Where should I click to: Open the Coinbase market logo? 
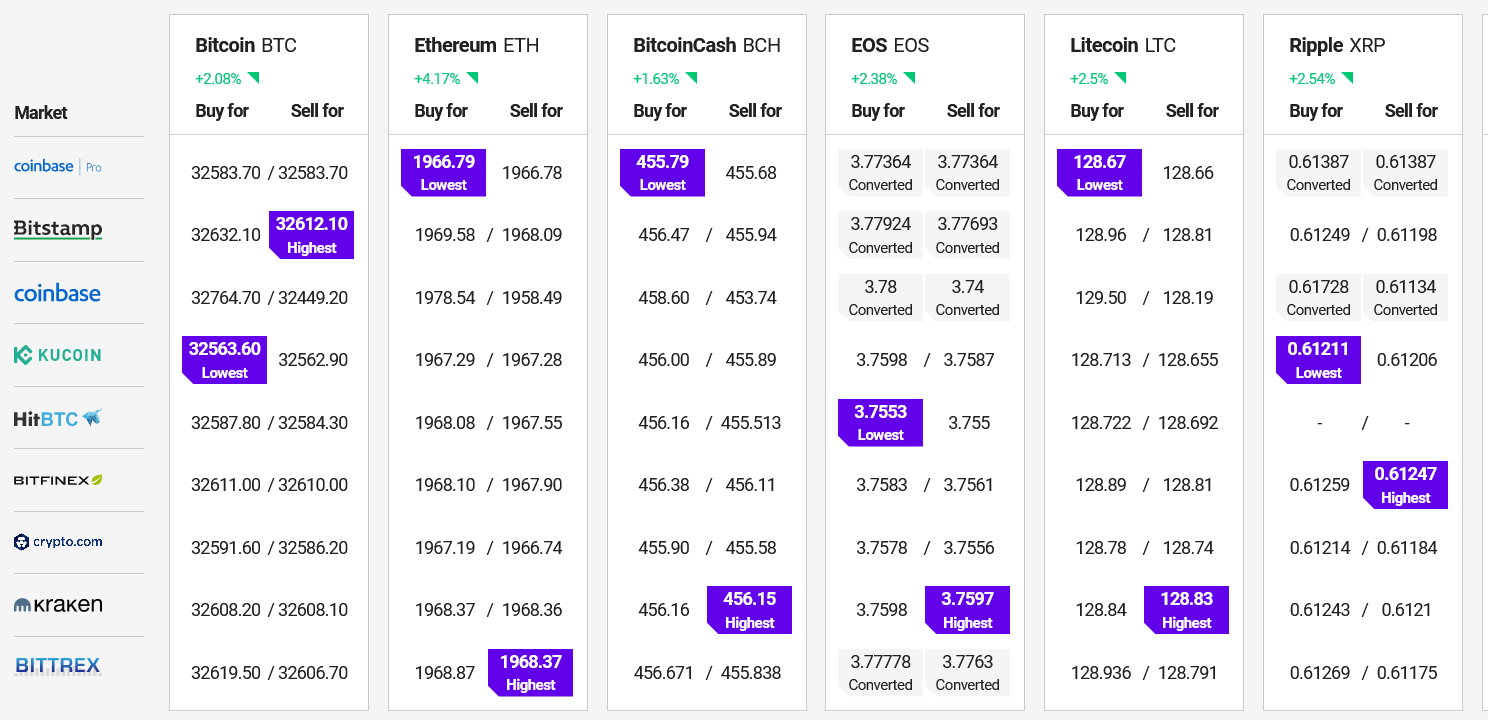tap(57, 293)
